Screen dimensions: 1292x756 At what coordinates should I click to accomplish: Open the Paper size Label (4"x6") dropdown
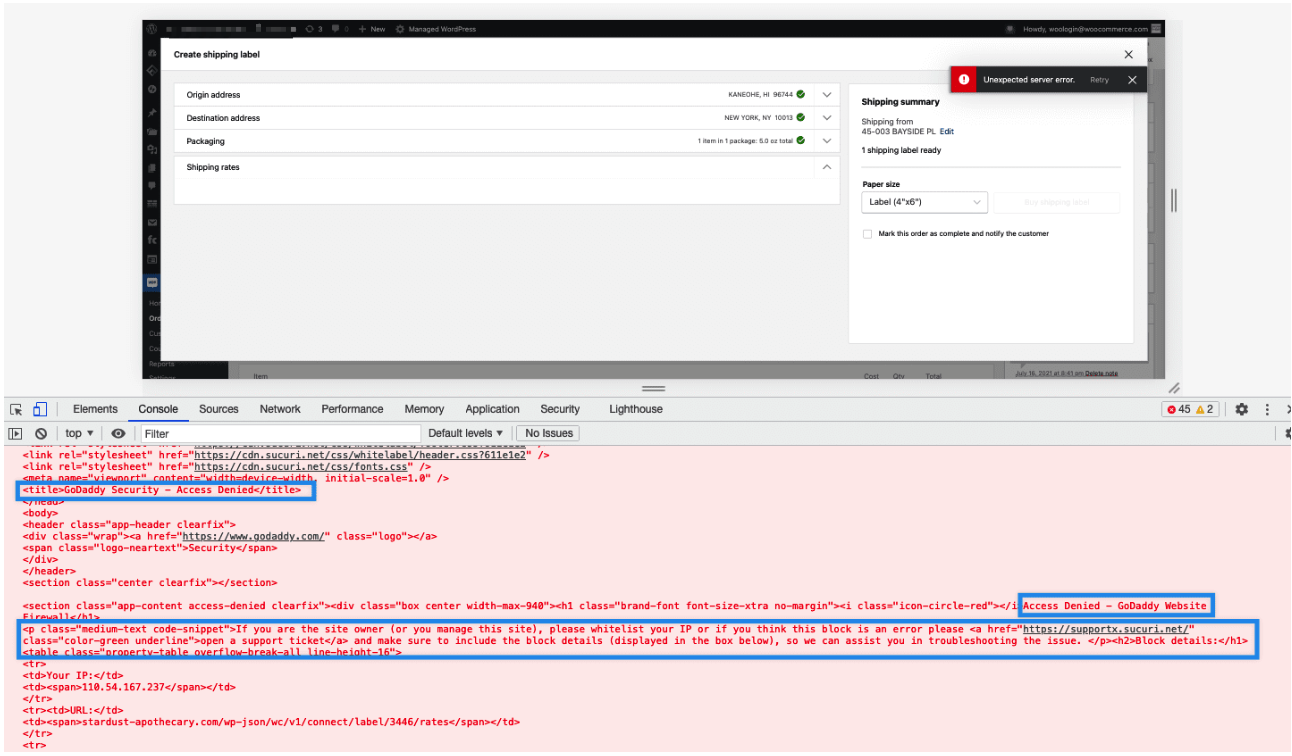coord(923,202)
